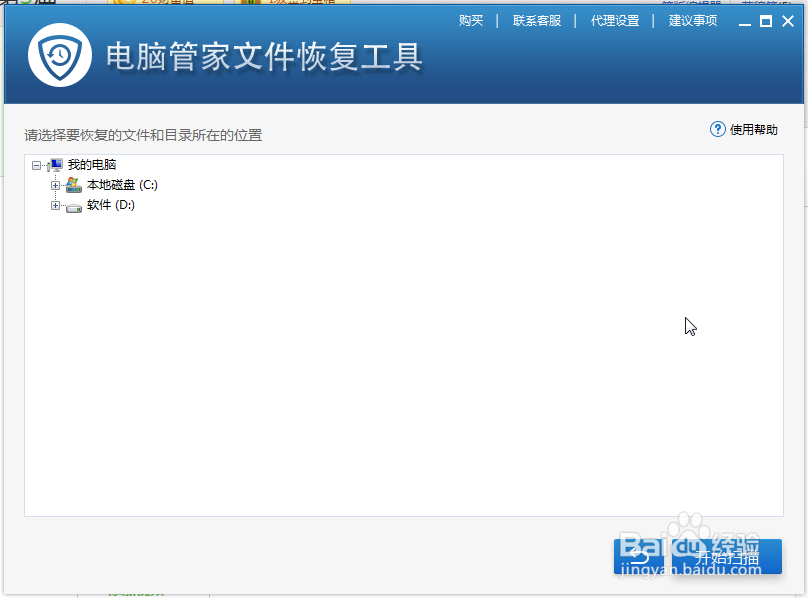Image resolution: width=808 pixels, height=598 pixels.
Task: Click the My Computer icon in tree
Action: point(56,165)
